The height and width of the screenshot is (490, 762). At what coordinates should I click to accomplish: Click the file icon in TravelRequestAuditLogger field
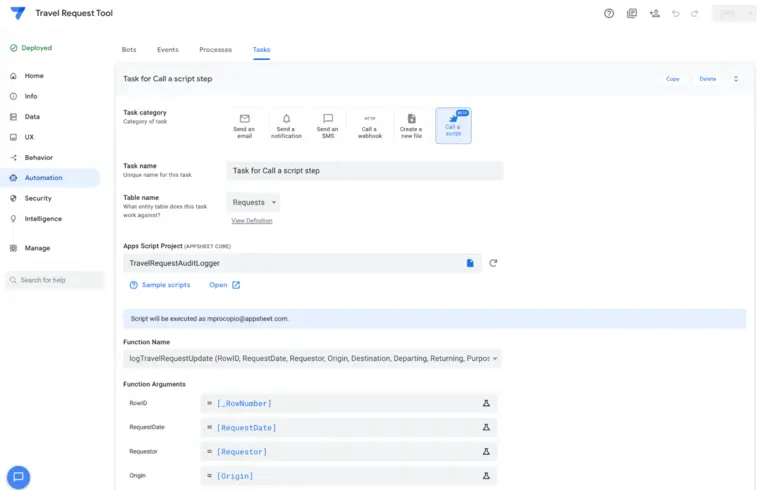pos(470,263)
